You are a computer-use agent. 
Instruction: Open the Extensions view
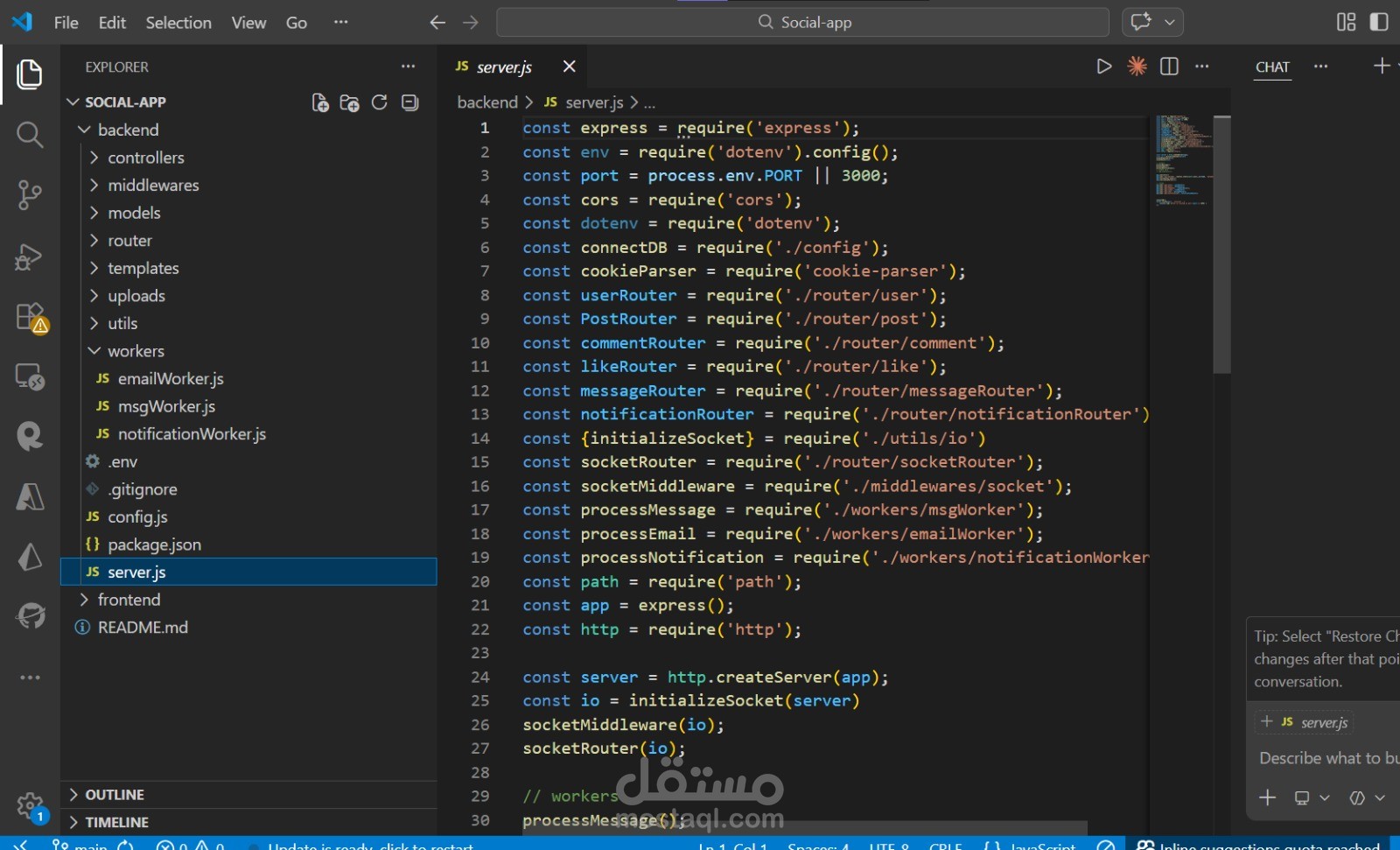point(30,317)
